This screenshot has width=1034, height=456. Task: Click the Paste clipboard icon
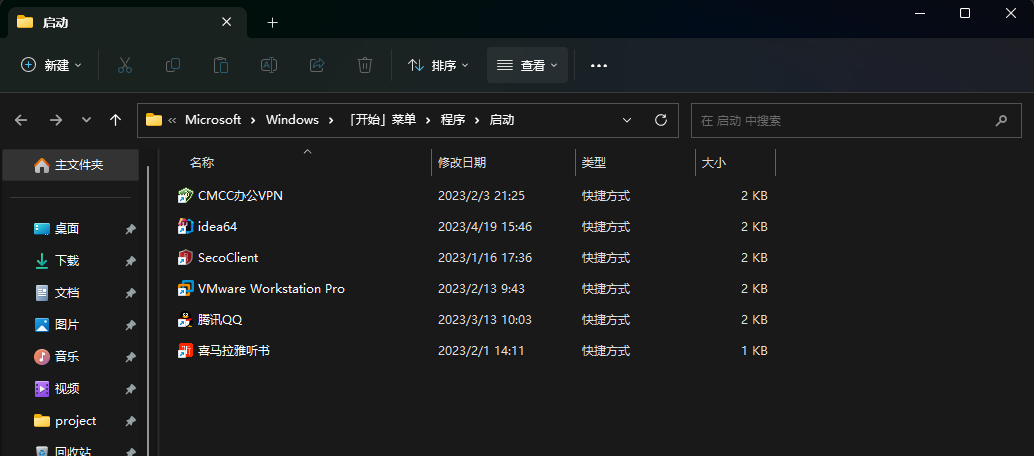[221, 65]
